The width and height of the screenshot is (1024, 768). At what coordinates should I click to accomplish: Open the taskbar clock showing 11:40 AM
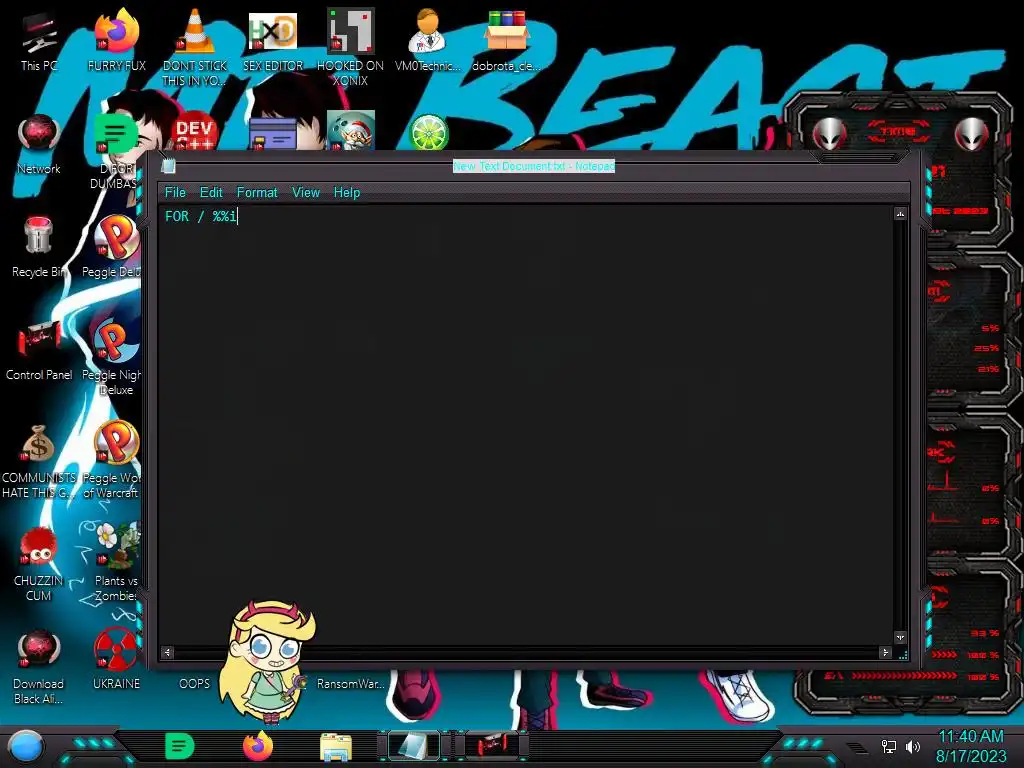click(971, 746)
